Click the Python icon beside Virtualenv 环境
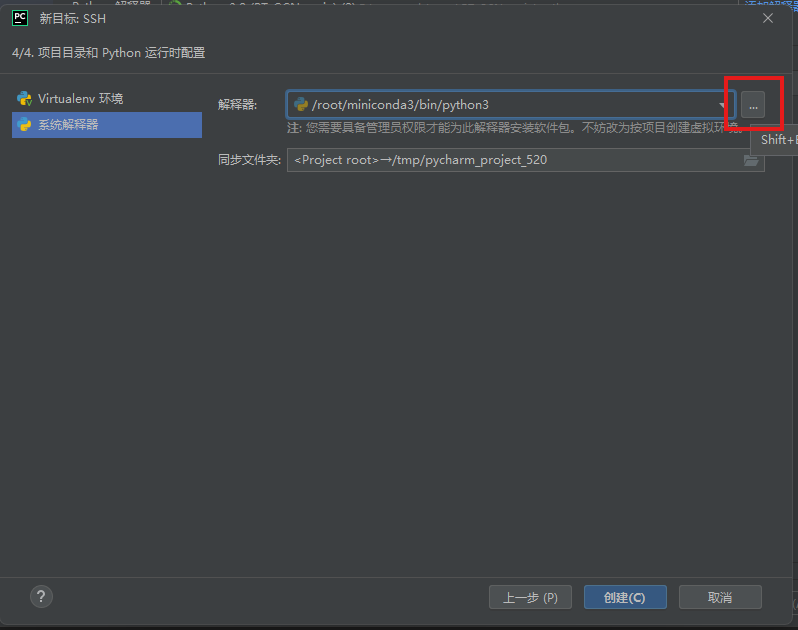The width and height of the screenshot is (798, 630). tap(24, 99)
